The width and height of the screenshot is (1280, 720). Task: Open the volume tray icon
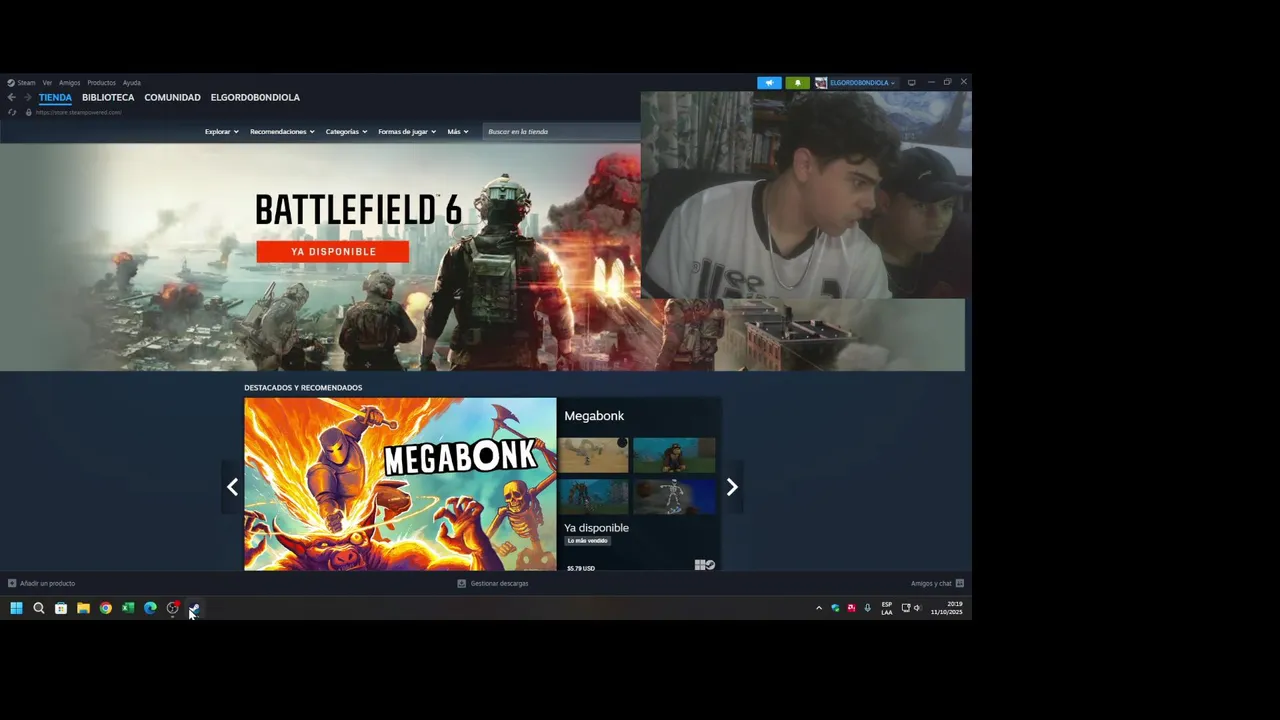(917, 608)
